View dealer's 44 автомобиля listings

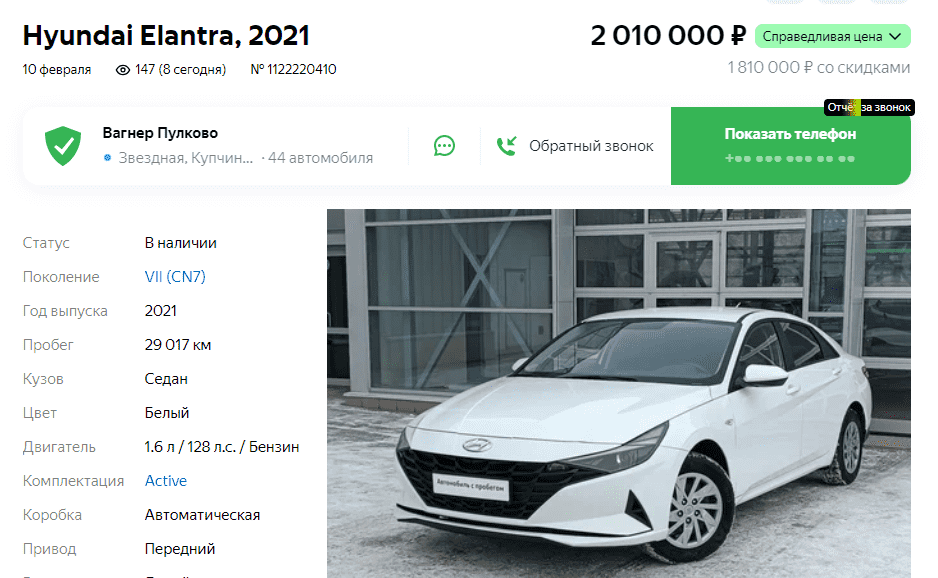click(320, 158)
